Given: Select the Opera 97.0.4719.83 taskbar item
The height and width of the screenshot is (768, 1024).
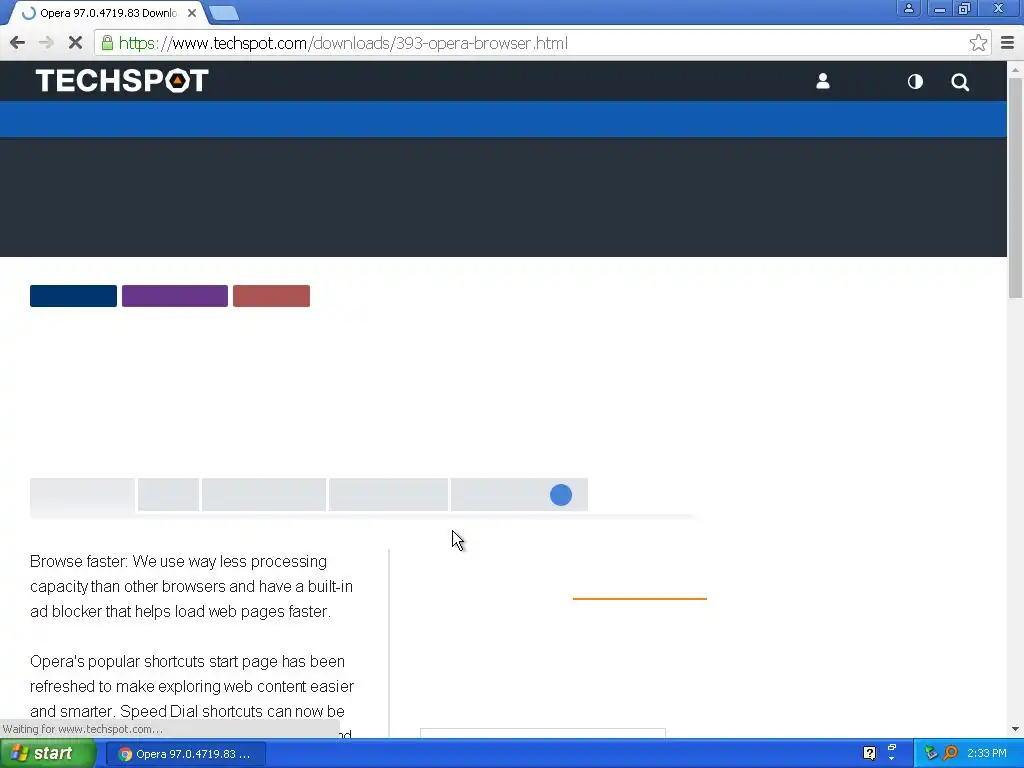Looking at the screenshot, I should (x=185, y=754).
